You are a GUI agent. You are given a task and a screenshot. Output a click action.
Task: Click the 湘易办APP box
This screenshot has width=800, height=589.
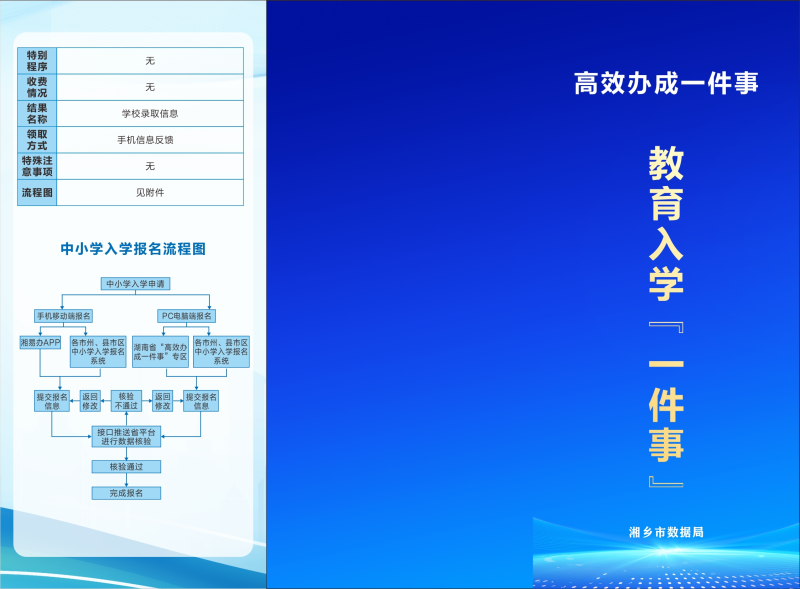41,342
